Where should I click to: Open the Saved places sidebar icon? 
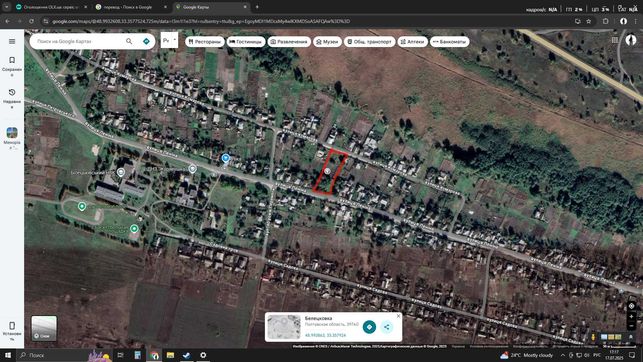[x=12, y=64]
